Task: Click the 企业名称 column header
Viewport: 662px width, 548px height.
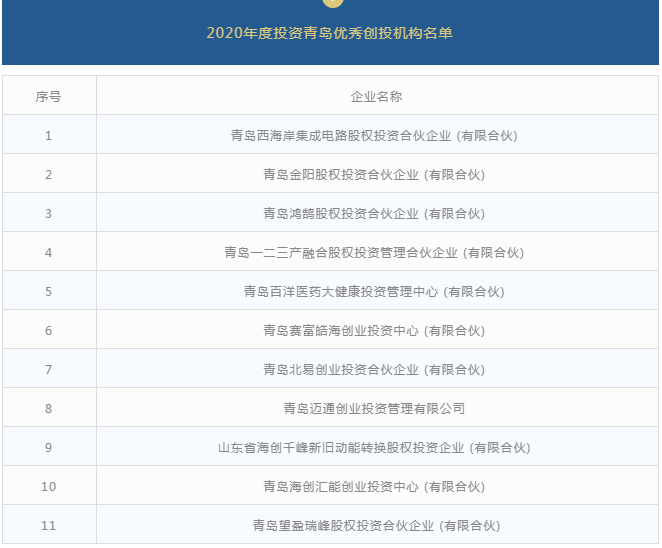Action: [x=377, y=95]
